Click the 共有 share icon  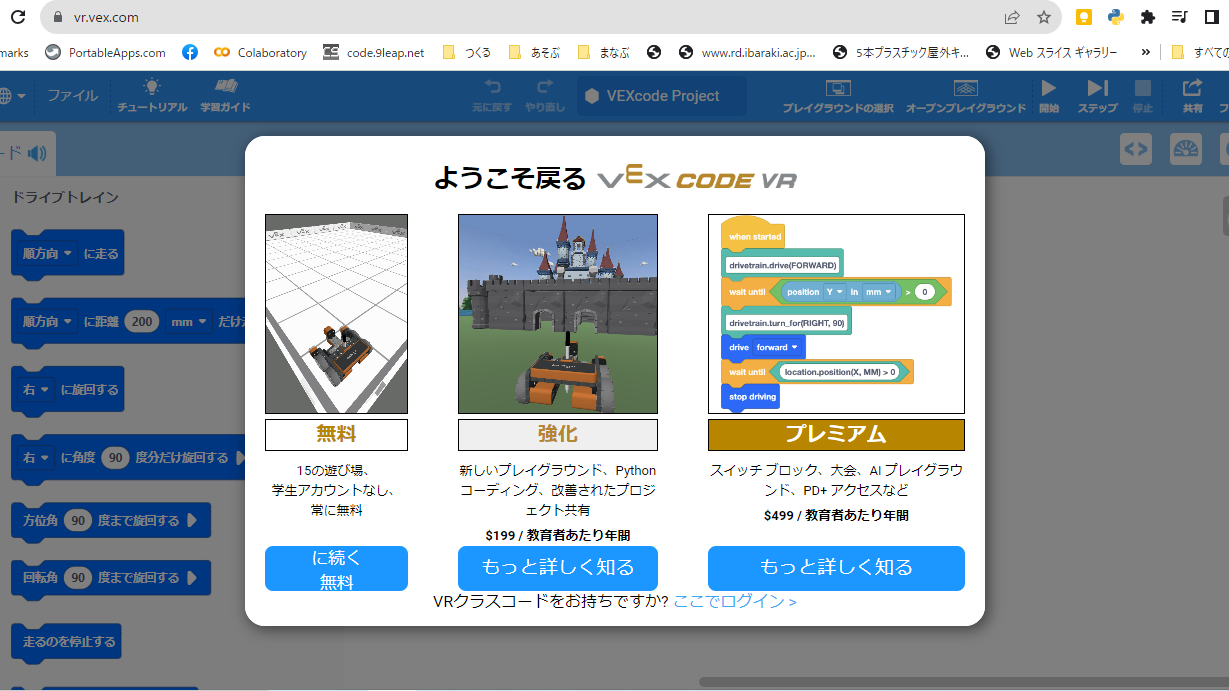click(x=1191, y=96)
